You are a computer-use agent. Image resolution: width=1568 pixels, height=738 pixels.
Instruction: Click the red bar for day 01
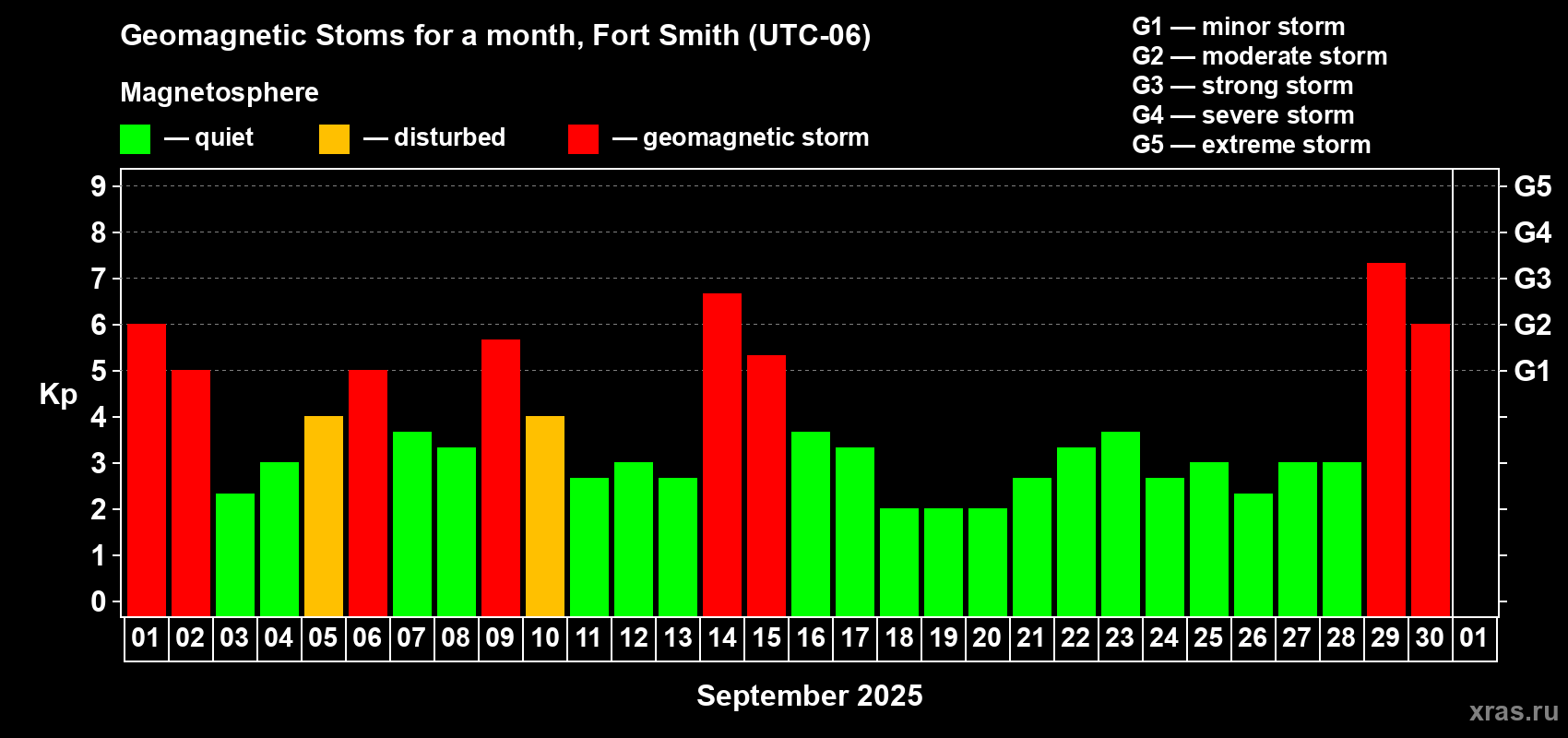pyautogui.click(x=146, y=470)
